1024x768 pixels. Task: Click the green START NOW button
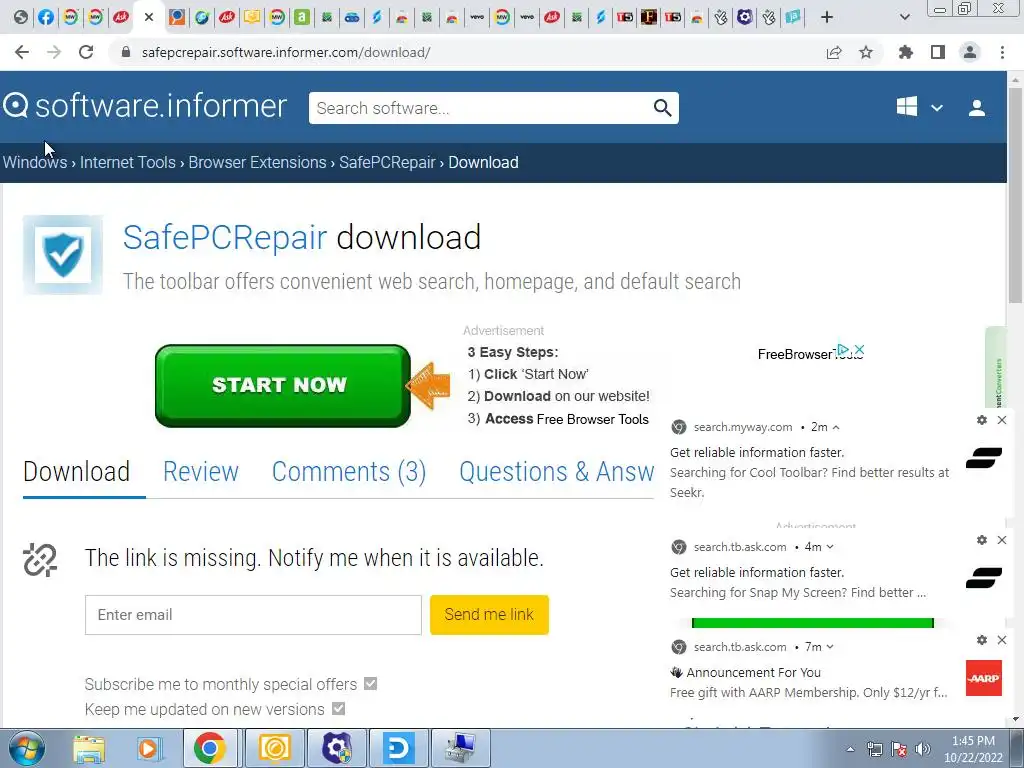pyautogui.click(x=283, y=385)
